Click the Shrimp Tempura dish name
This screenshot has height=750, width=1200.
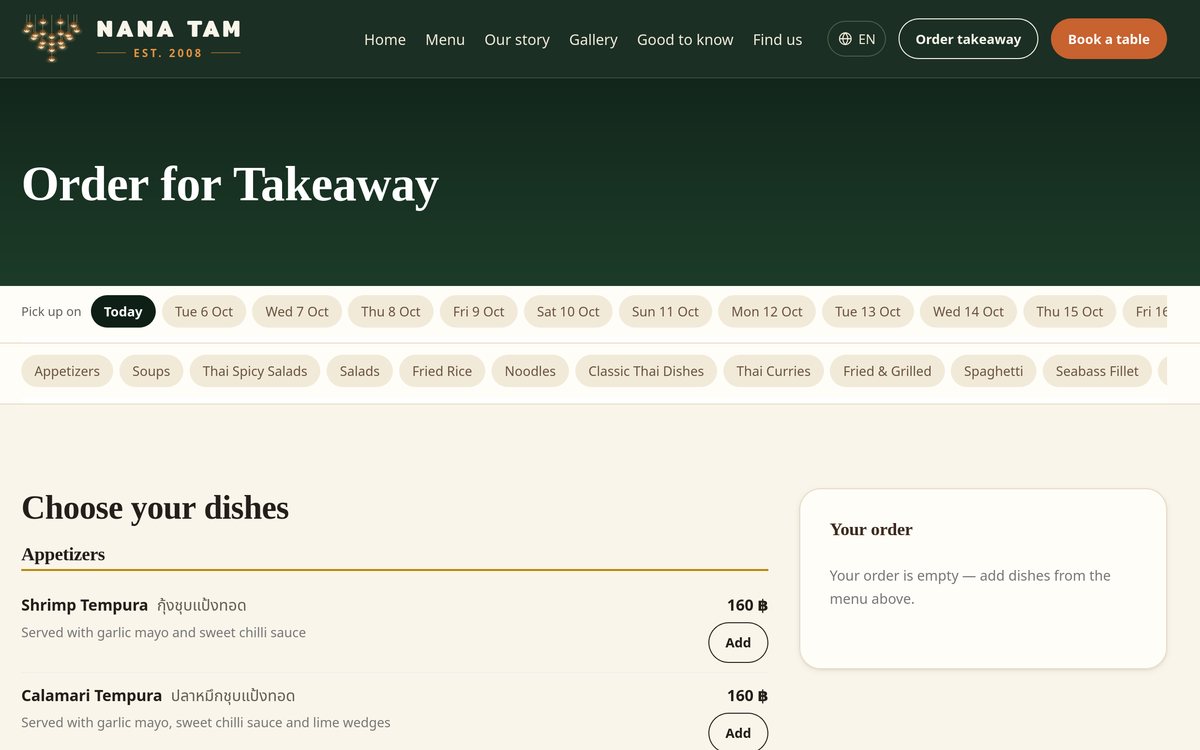[85, 605]
